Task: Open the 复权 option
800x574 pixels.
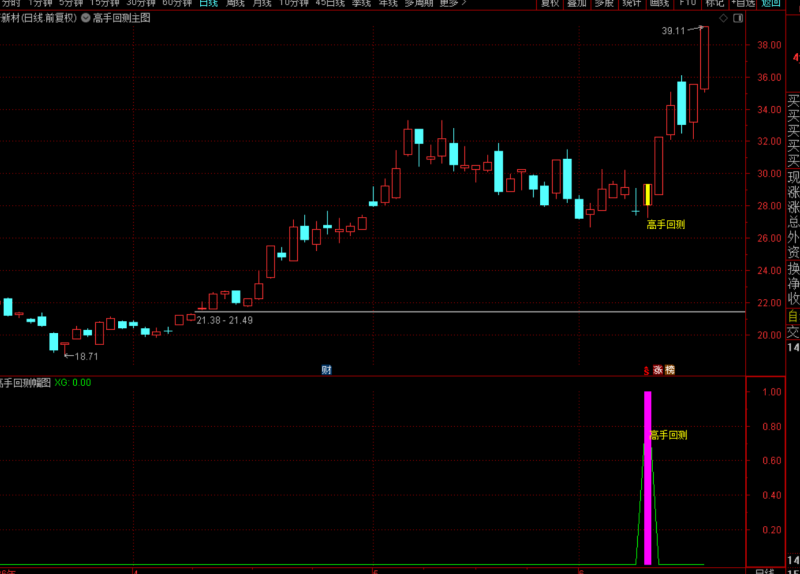Action: coord(550,3)
